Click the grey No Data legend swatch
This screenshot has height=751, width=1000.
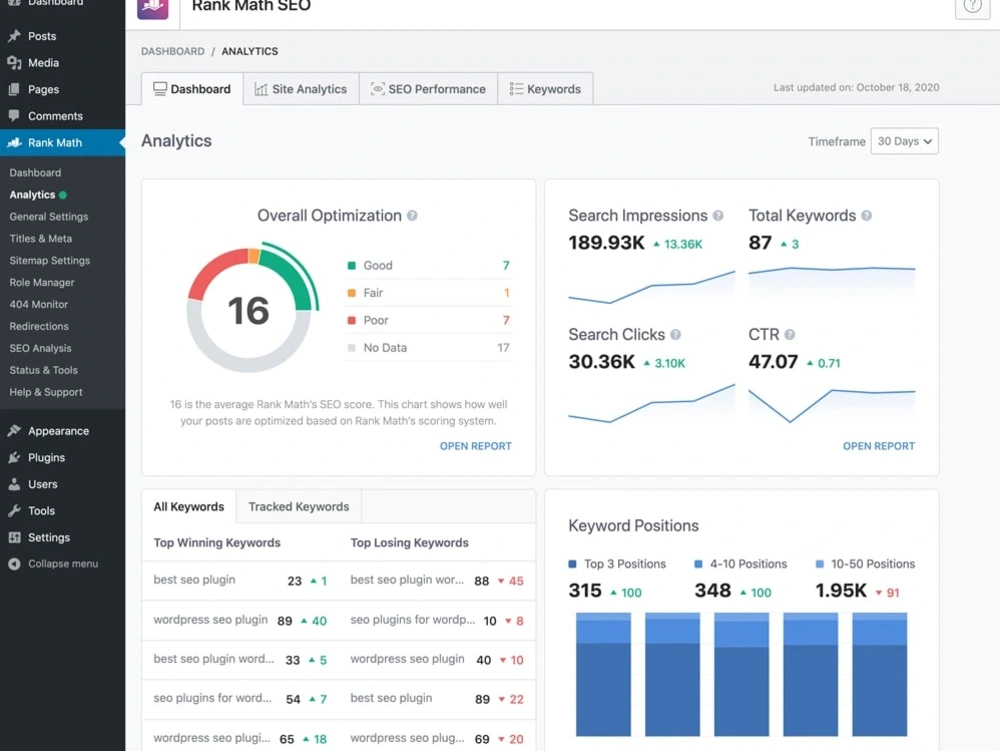coord(351,347)
